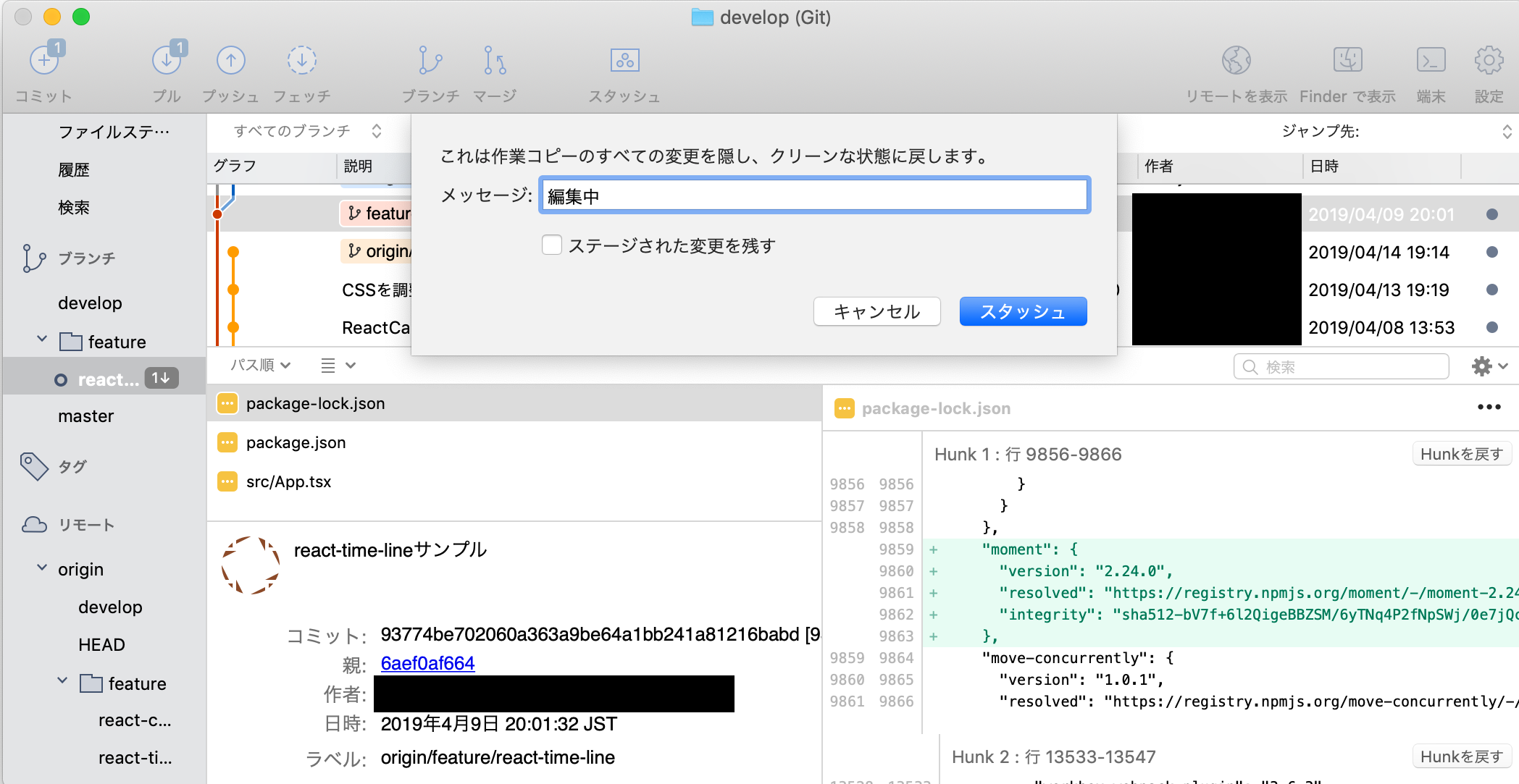Run フェッチ using its toolbar icon
The width and height of the screenshot is (1519, 784).
click(303, 61)
